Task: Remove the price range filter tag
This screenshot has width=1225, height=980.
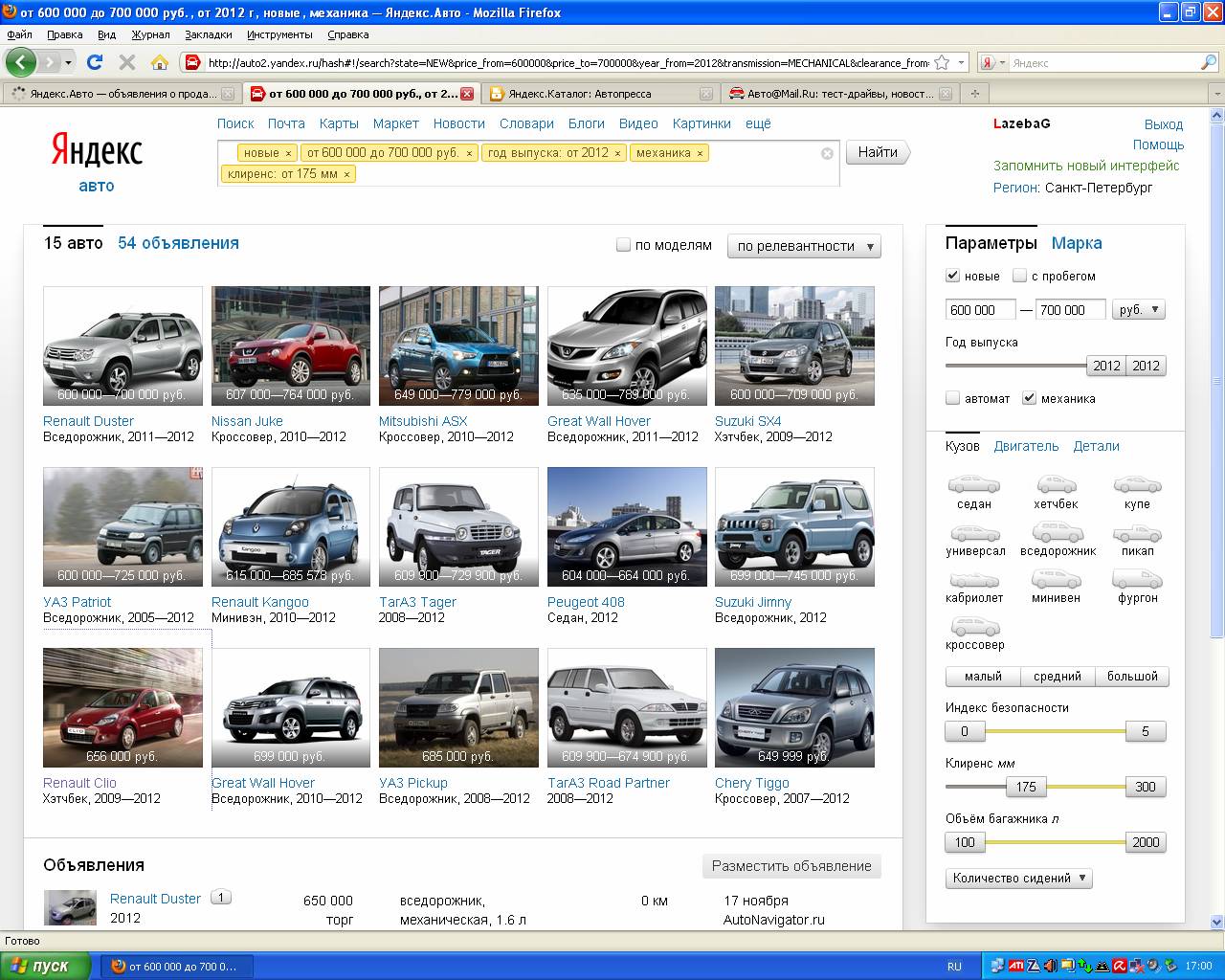Action: pos(469,153)
